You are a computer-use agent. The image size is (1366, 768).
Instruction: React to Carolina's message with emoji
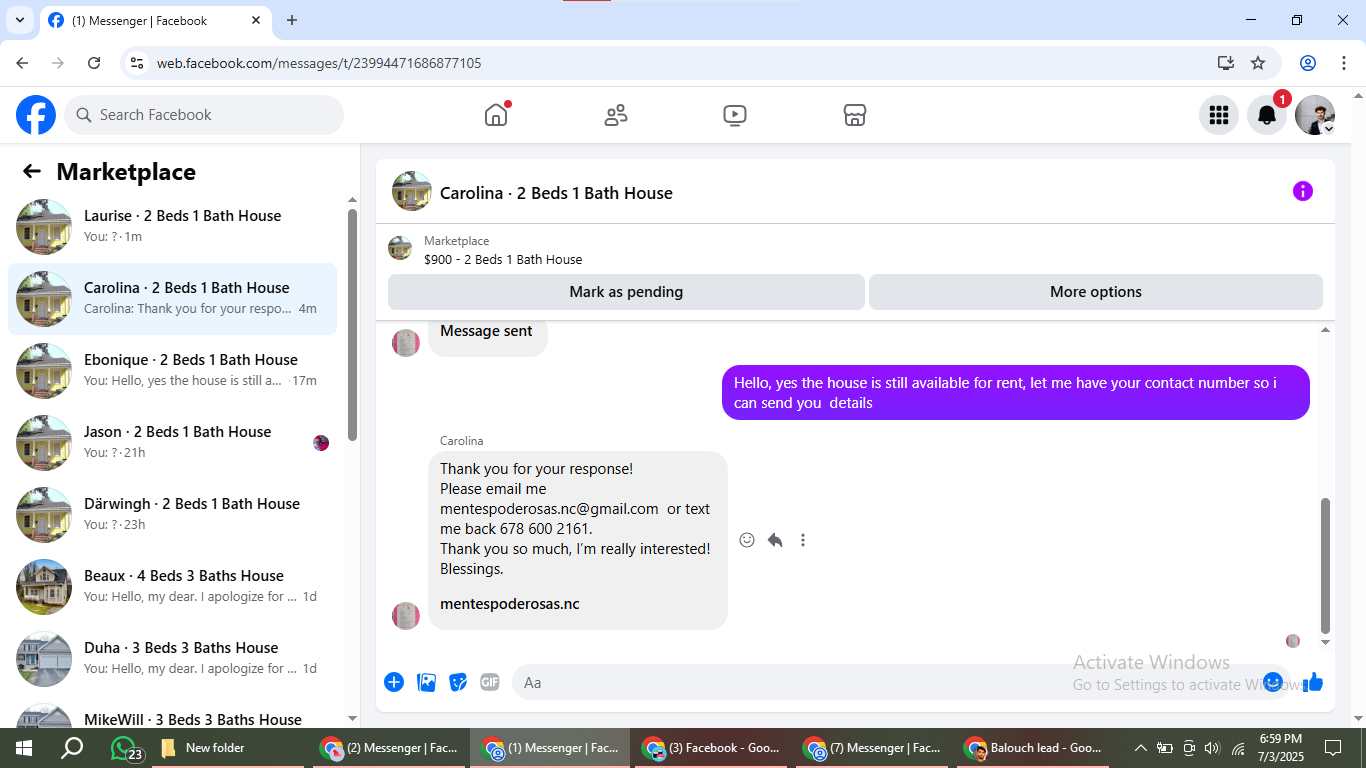[747, 540]
